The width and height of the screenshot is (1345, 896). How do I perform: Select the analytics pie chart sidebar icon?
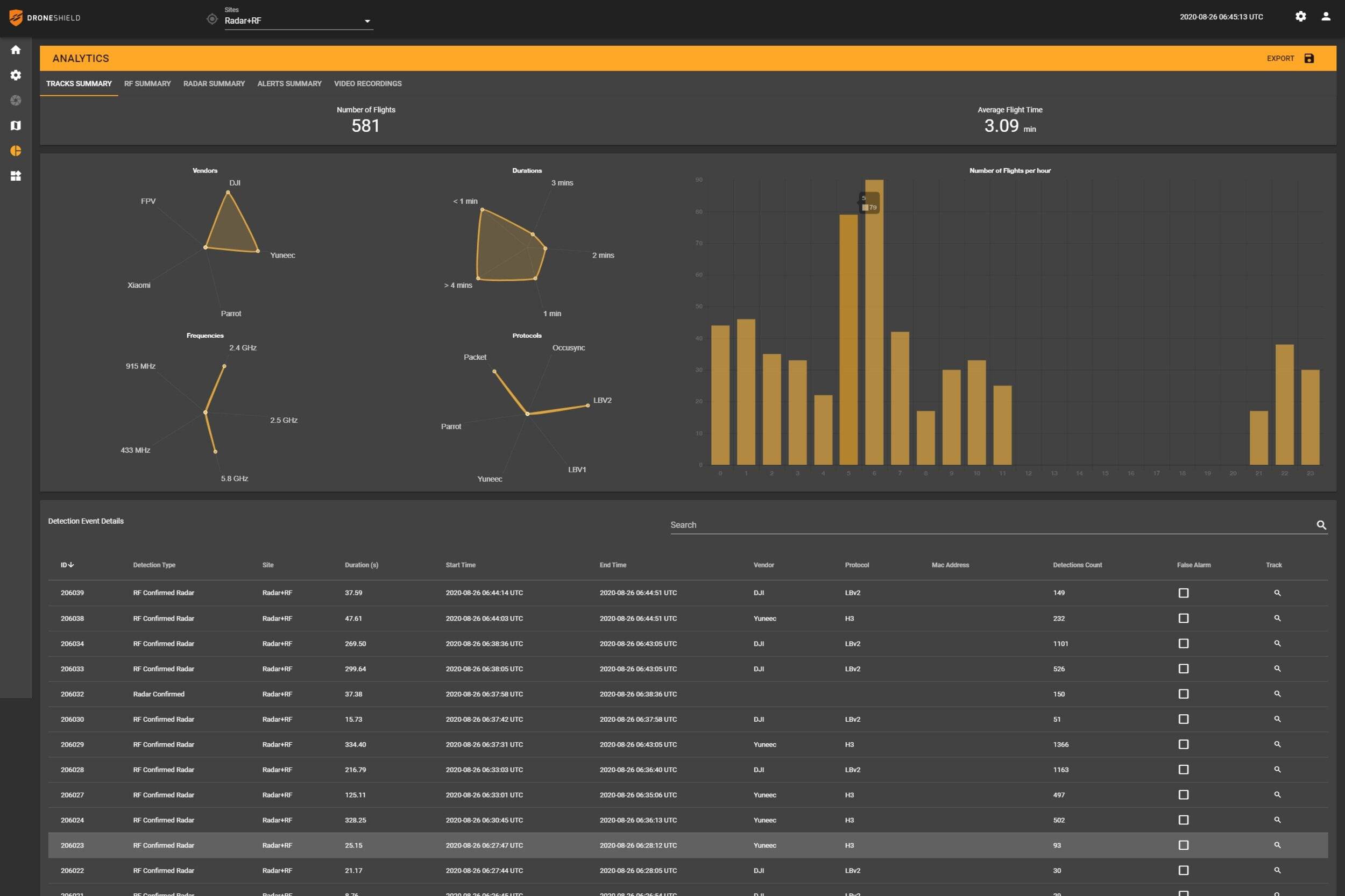pyautogui.click(x=16, y=151)
